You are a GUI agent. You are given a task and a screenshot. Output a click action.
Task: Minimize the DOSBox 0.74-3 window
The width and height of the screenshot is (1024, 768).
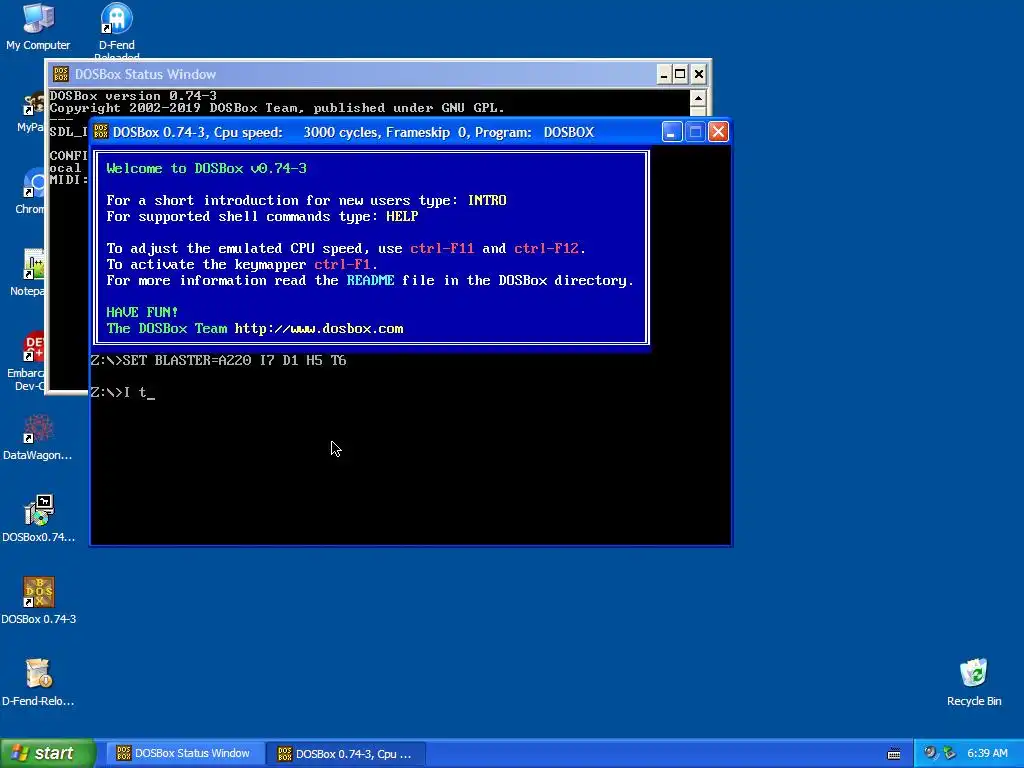(x=671, y=132)
